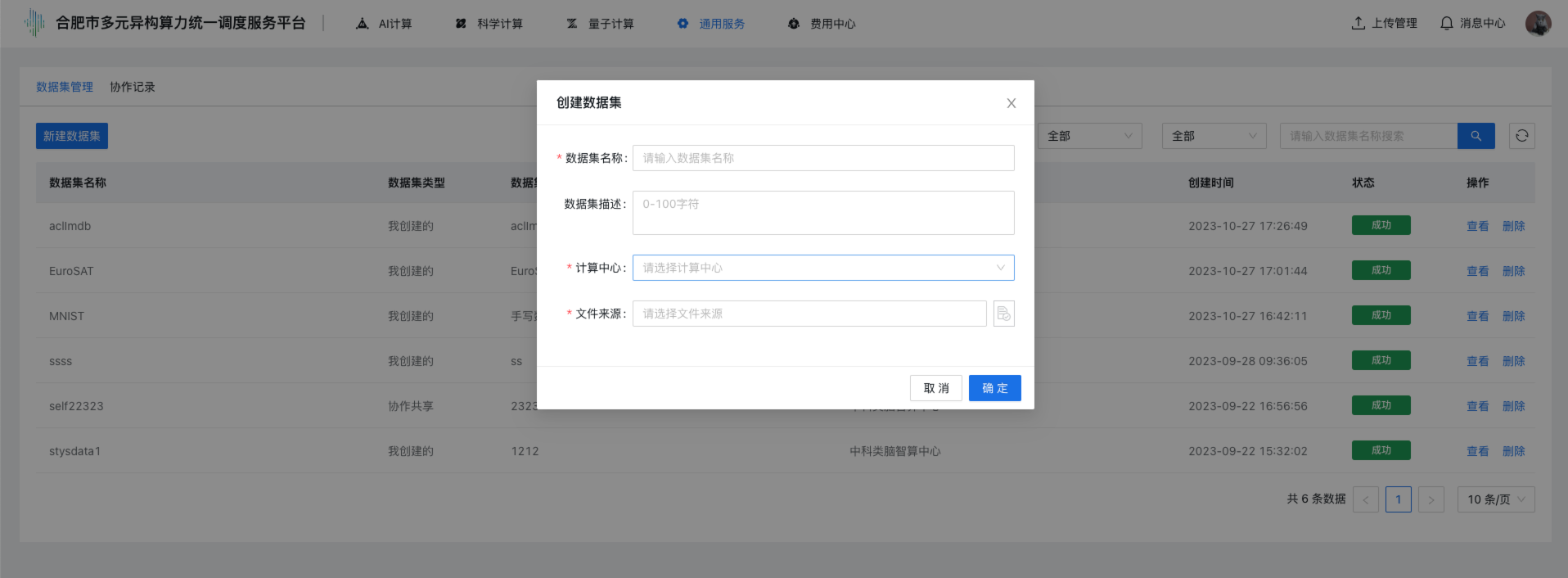This screenshot has width=1568, height=578.
Task: Click the file source browse icon
Action: coord(1003,314)
